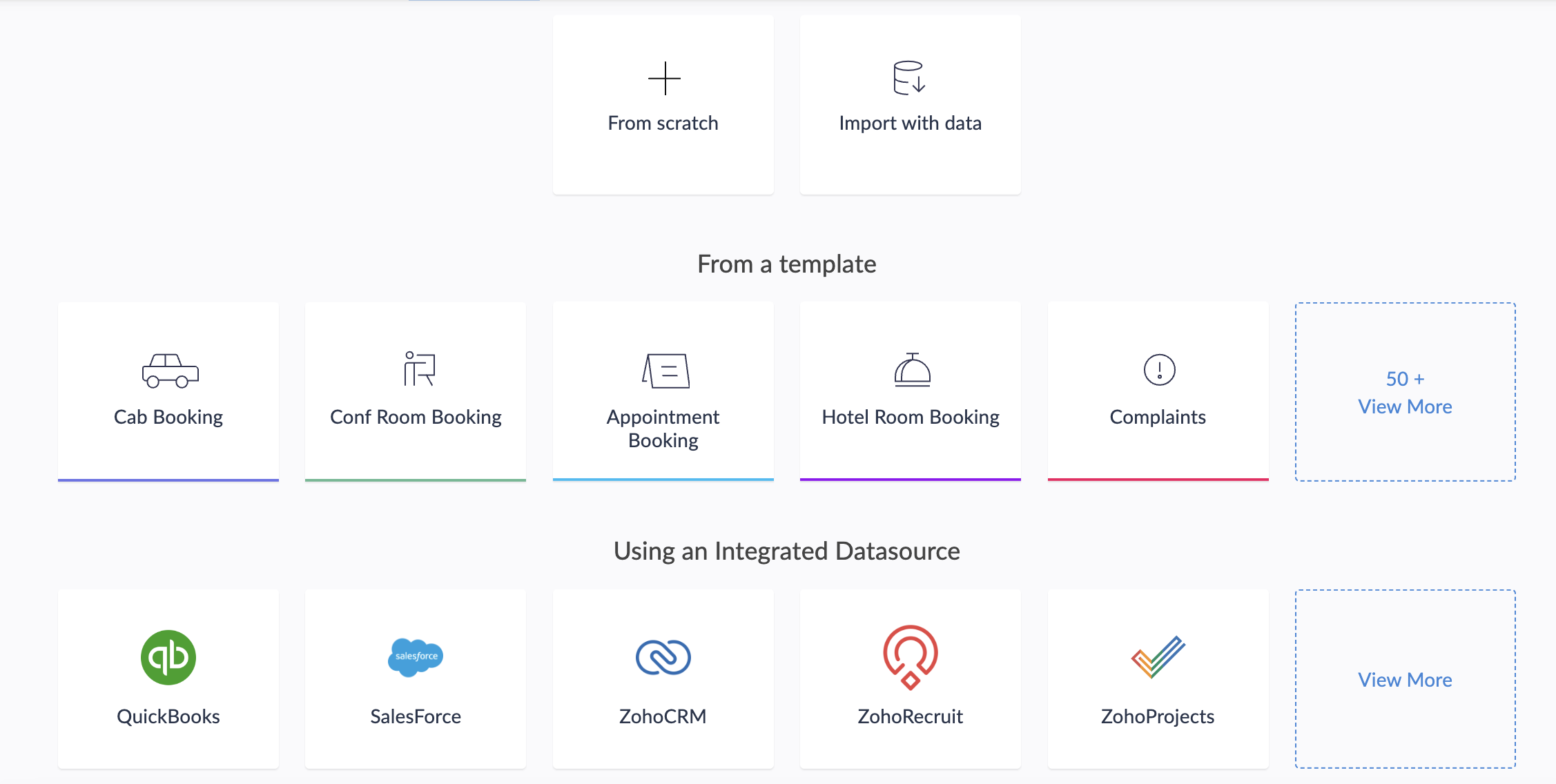
Task: Click the ZohoRecruit label
Action: point(911,716)
